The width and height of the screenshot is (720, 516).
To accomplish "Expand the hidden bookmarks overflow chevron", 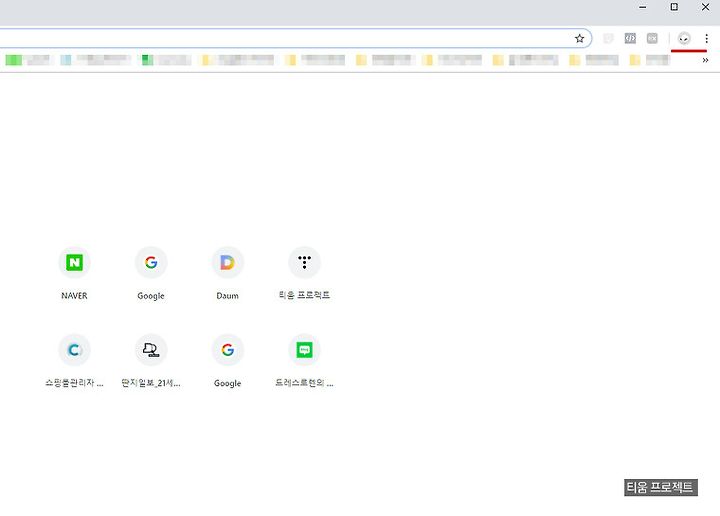I will pyautogui.click(x=705, y=60).
